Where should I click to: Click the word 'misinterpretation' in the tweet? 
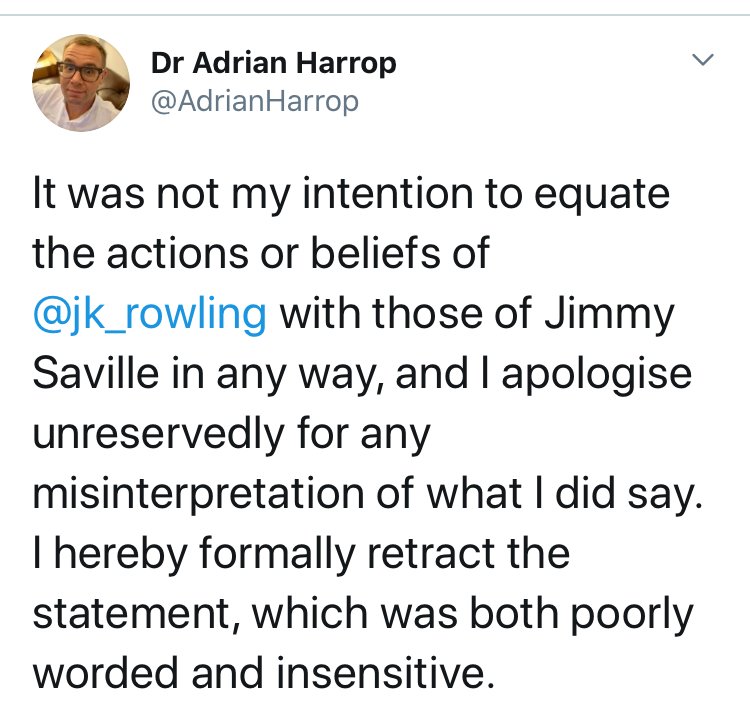click(199, 495)
